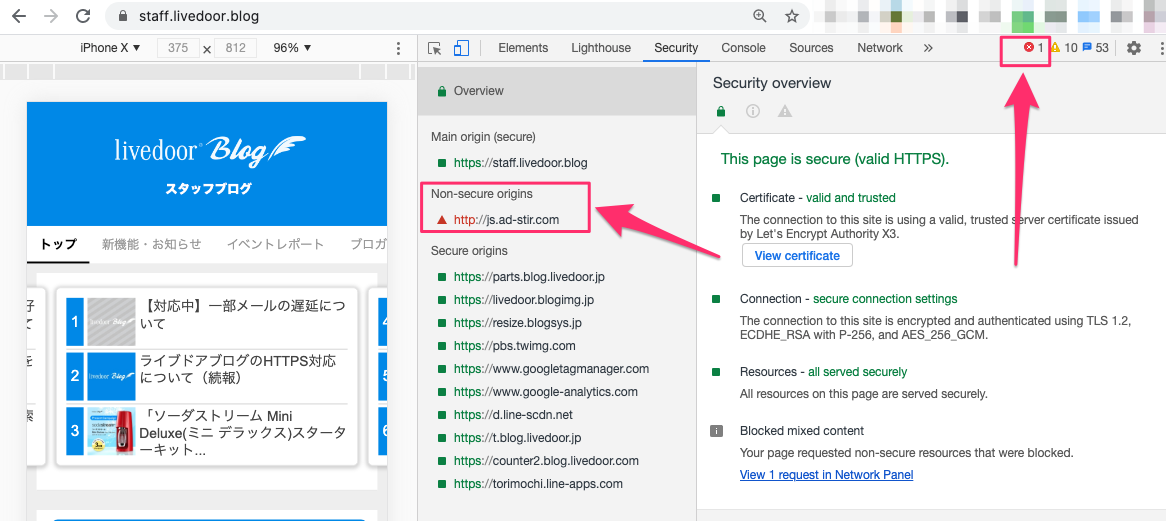Open article ライブドアブログのHTTPS対応について(続報)

238,369
